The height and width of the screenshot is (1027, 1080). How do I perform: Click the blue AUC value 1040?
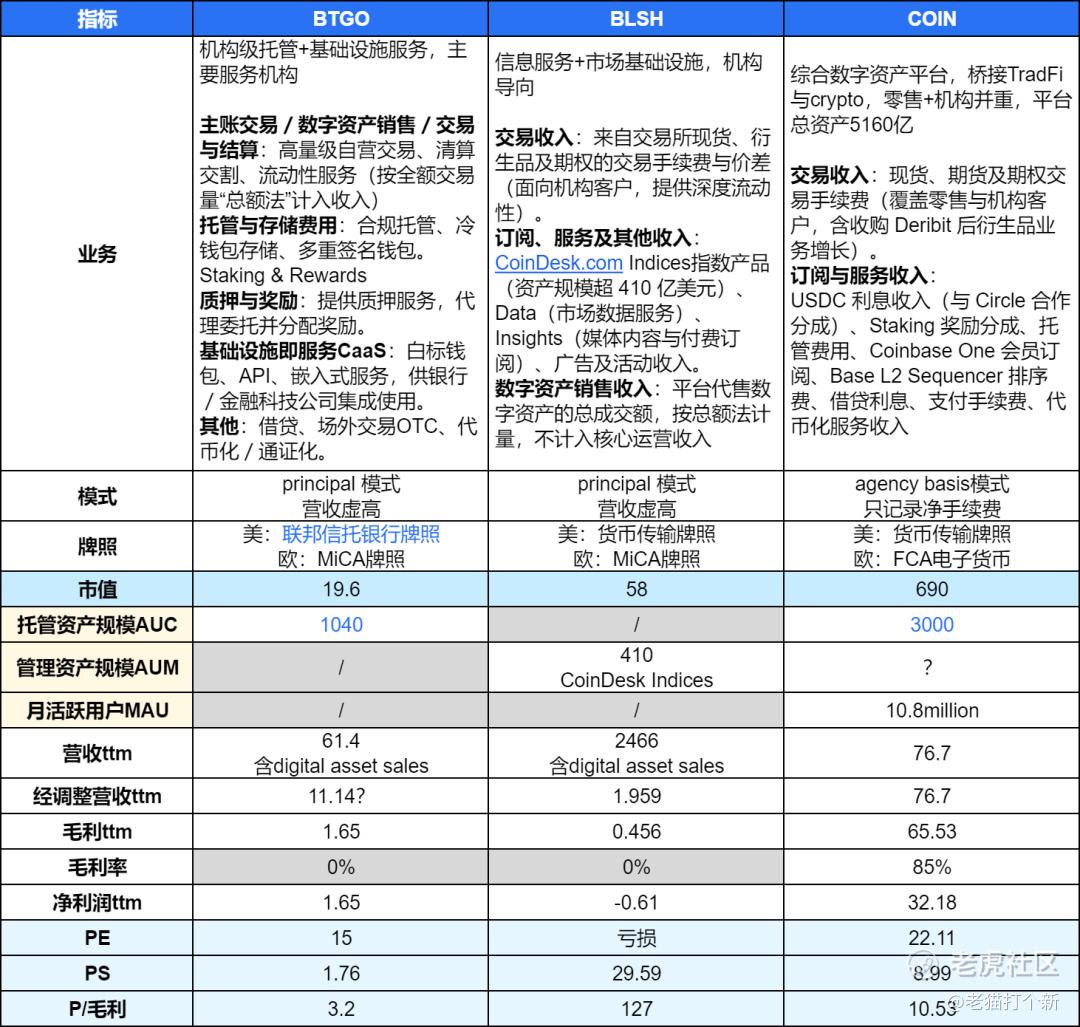341,625
